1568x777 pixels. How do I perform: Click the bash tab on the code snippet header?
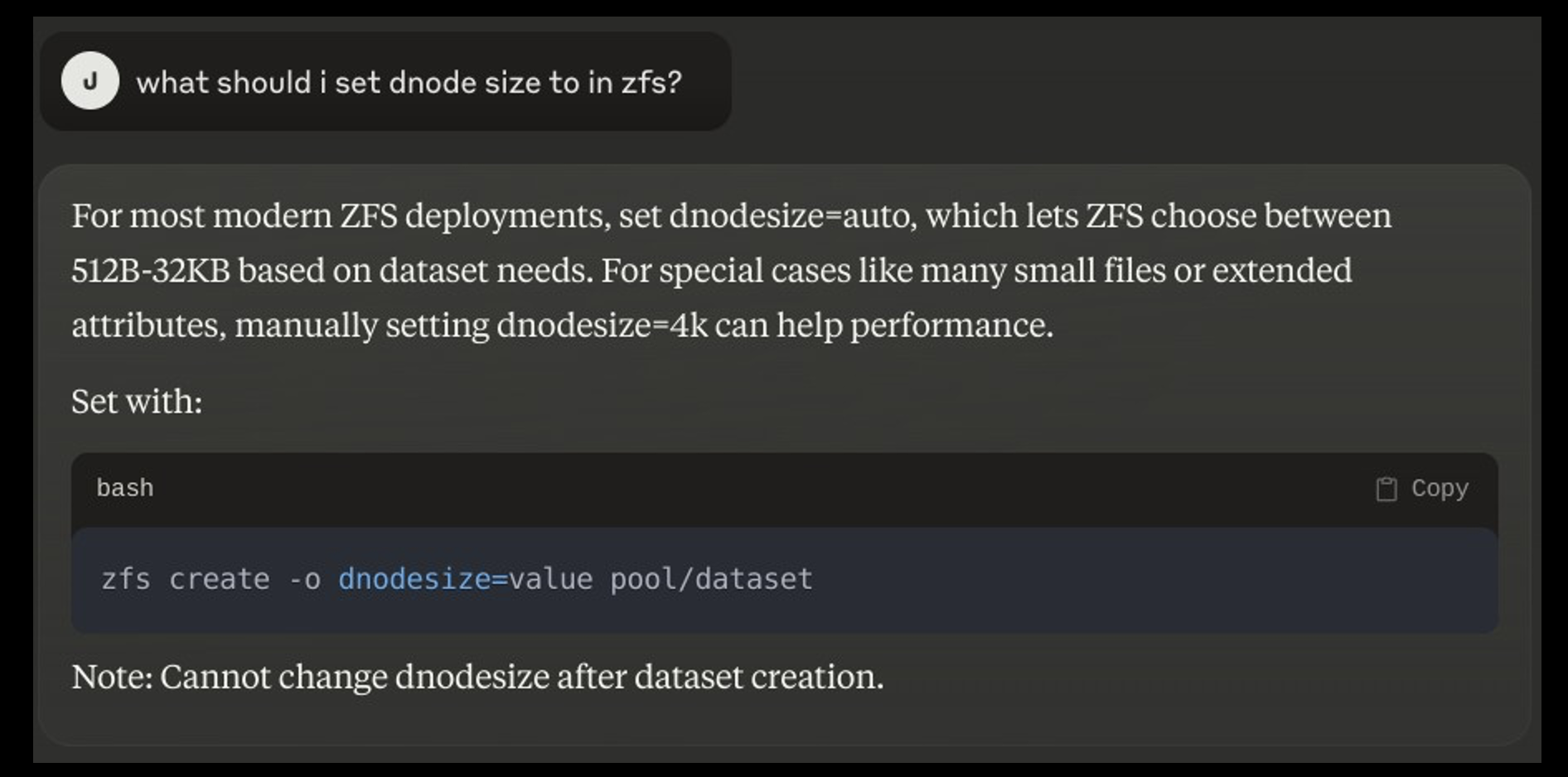click(124, 488)
